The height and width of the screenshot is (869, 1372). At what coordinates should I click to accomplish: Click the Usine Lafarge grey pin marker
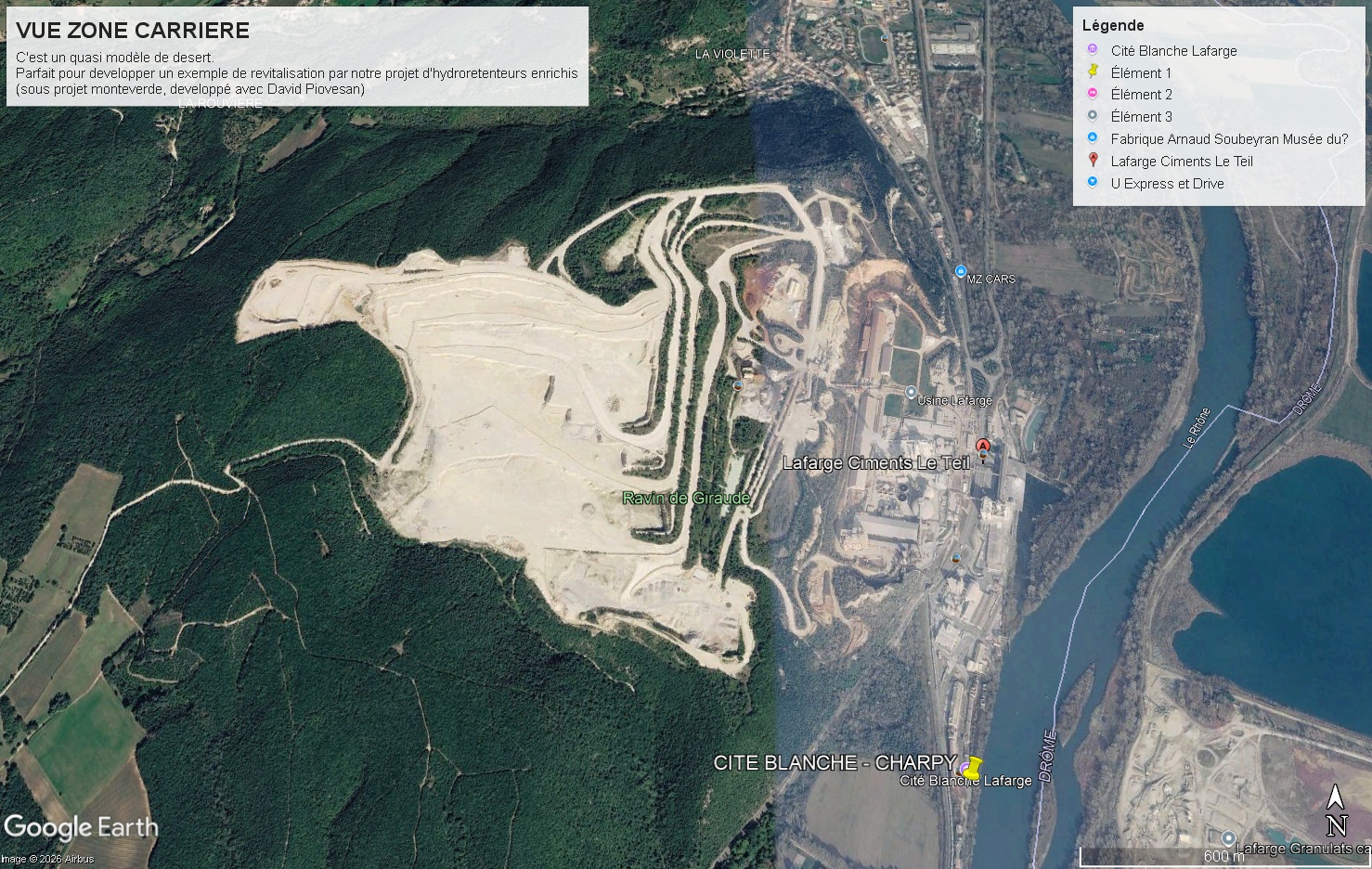point(911,393)
